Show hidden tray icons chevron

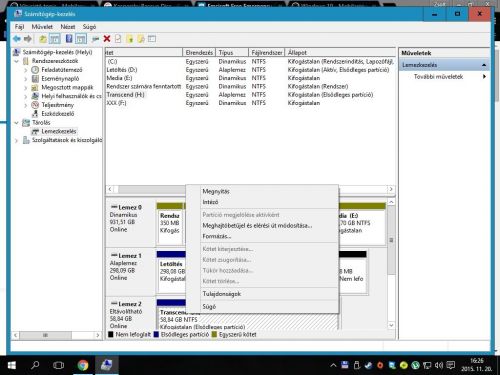[x=333, y=365]
